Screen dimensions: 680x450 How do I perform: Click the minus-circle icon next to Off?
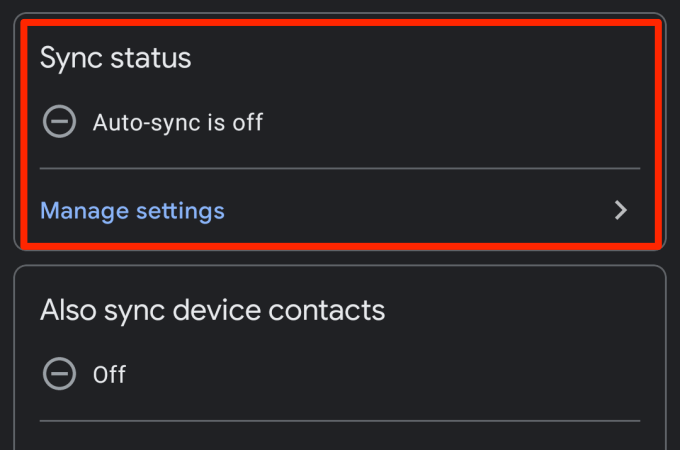coord(59,374)
